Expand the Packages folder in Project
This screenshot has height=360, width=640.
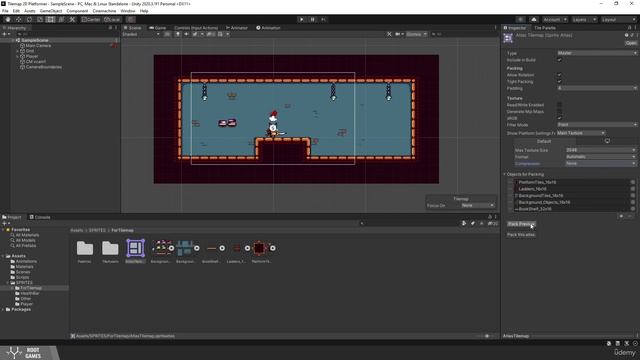click(x=3, y=309)
